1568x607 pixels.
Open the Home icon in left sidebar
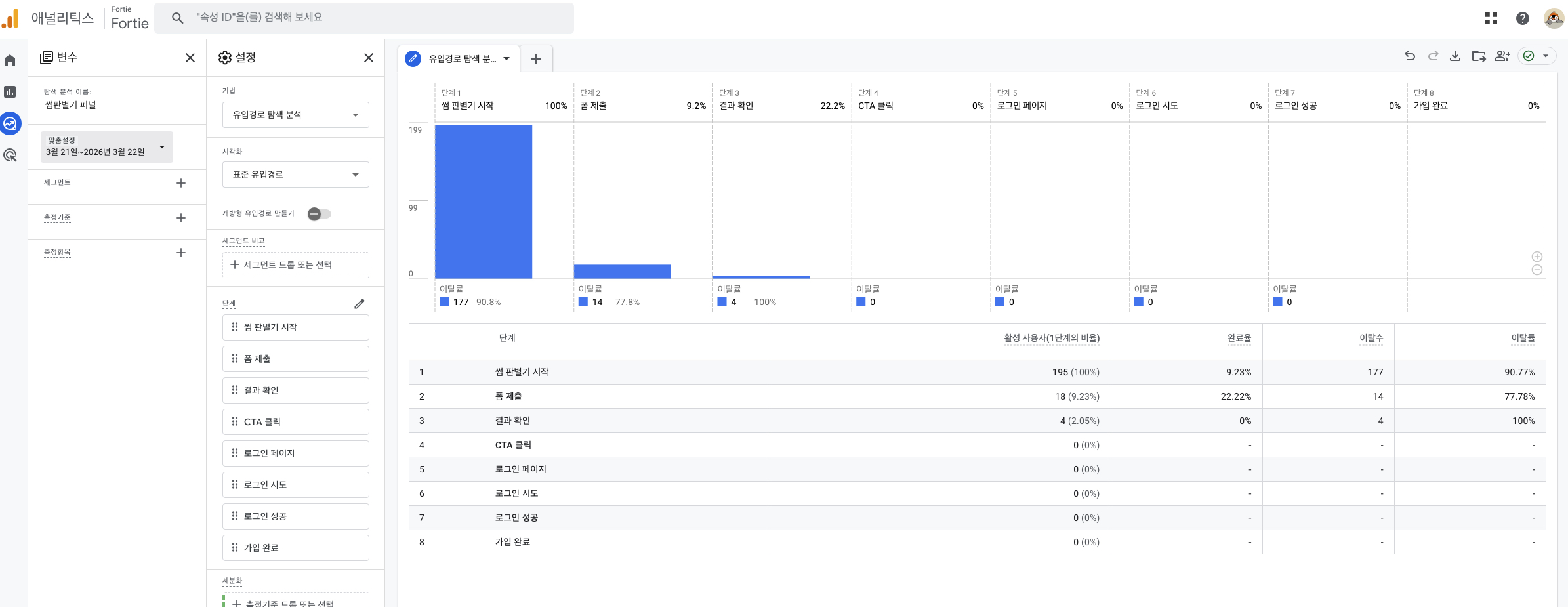pos(10,60)
